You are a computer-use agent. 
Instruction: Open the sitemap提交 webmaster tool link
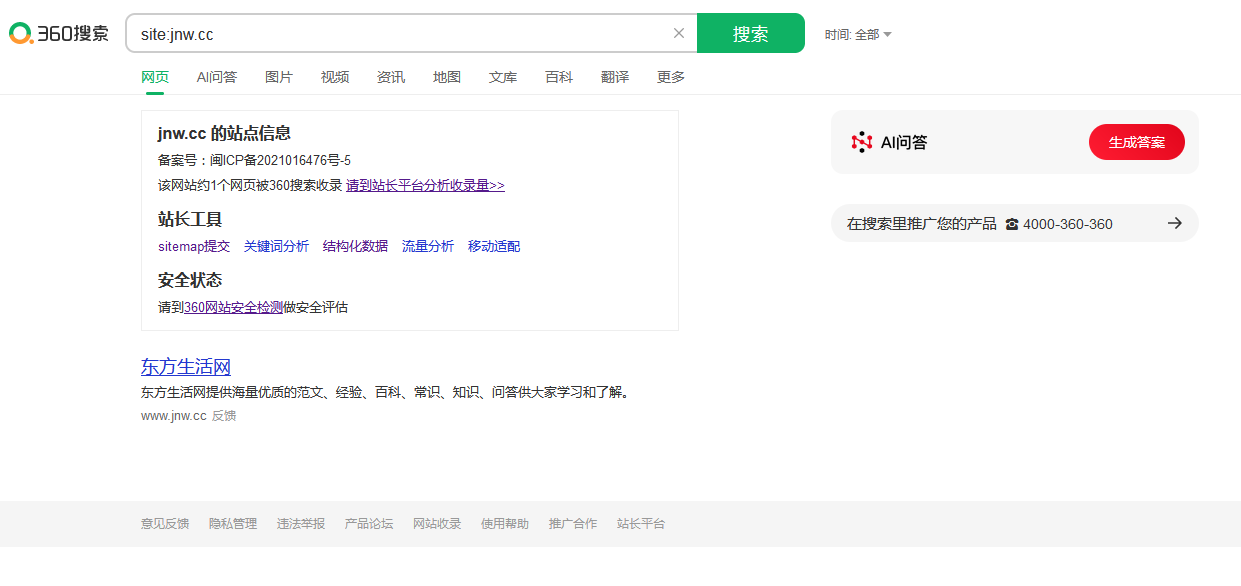(194, 246)
